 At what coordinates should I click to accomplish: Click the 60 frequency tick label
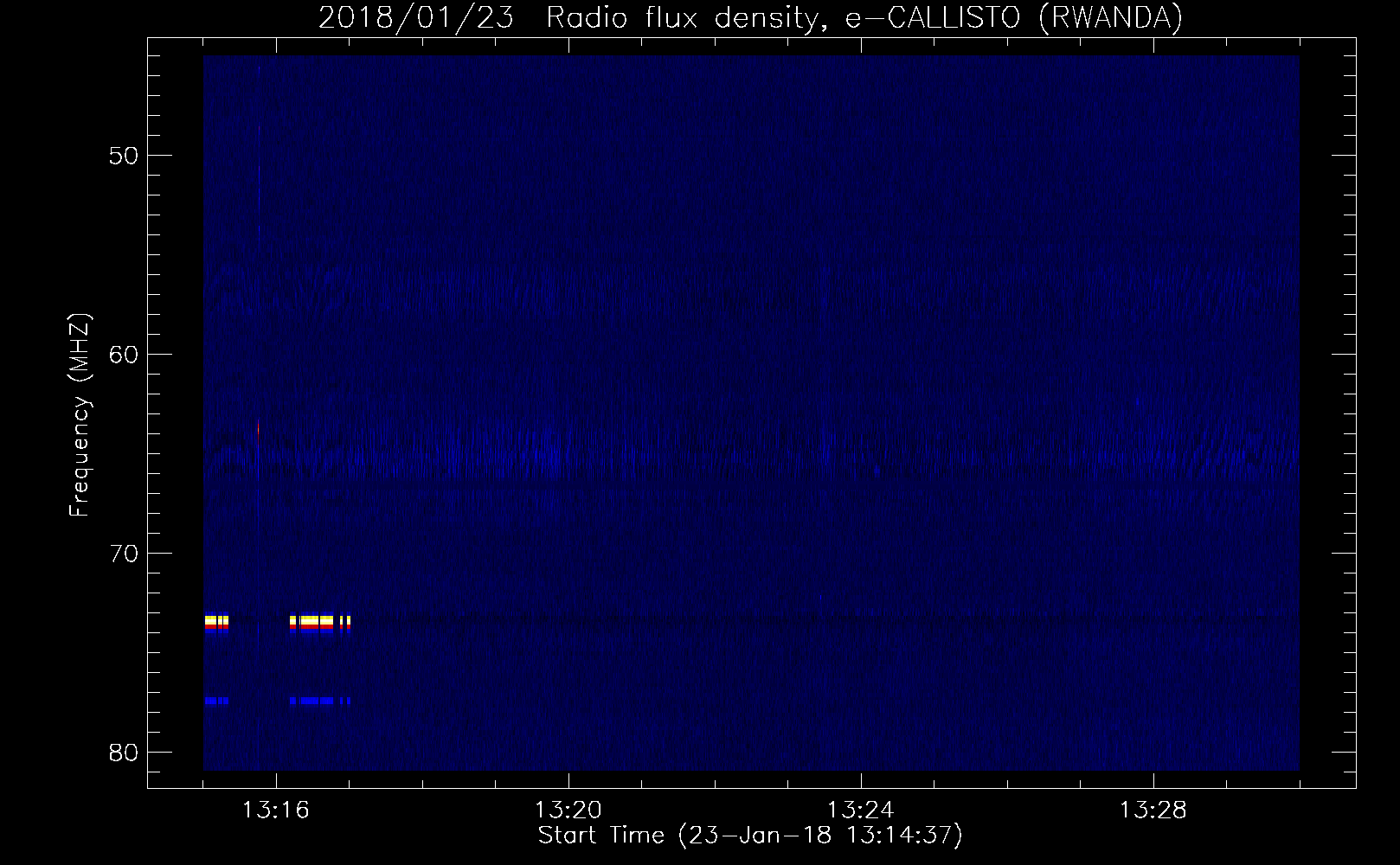point(124,354)
